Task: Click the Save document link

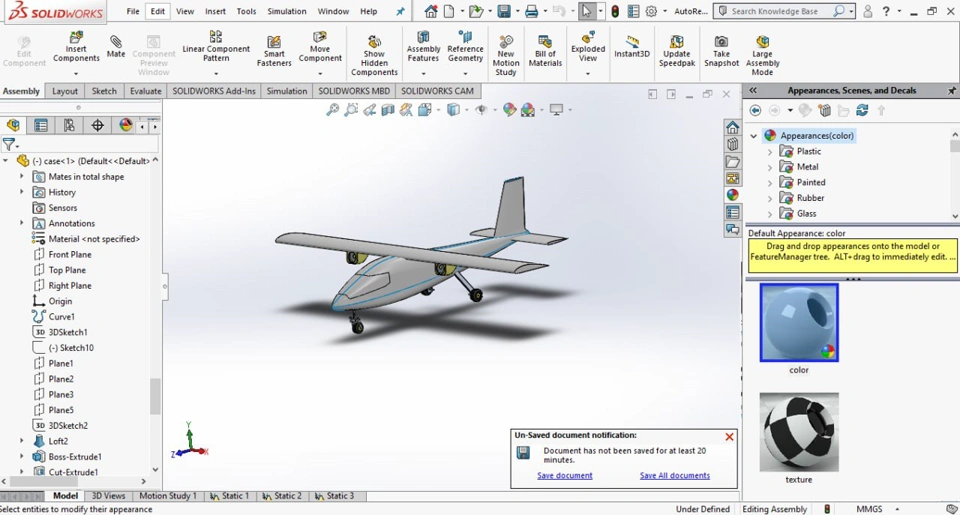Action: [x=564, y=475]
